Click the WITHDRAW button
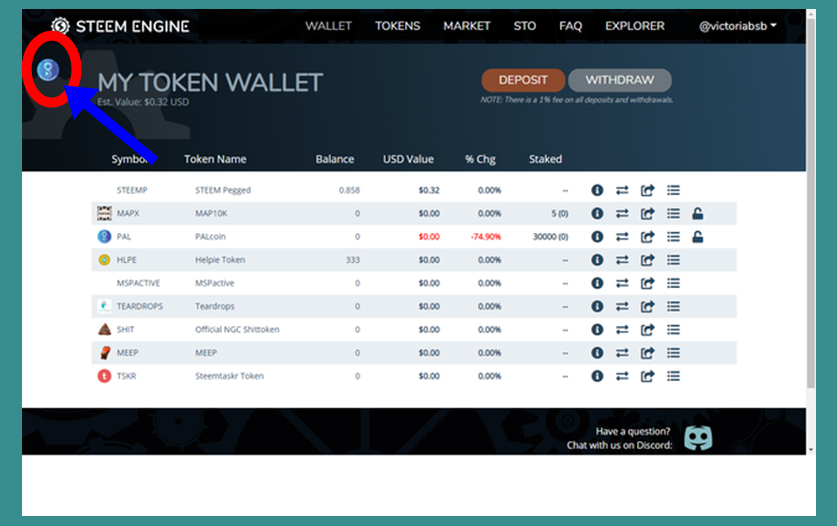 coord(620,80)
